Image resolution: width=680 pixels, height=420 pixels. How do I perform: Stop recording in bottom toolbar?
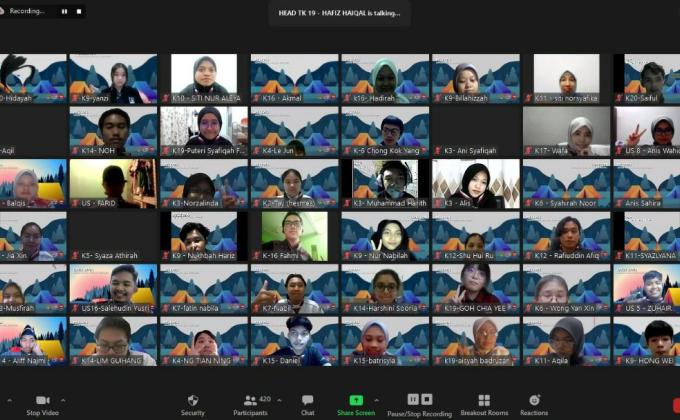427,399
